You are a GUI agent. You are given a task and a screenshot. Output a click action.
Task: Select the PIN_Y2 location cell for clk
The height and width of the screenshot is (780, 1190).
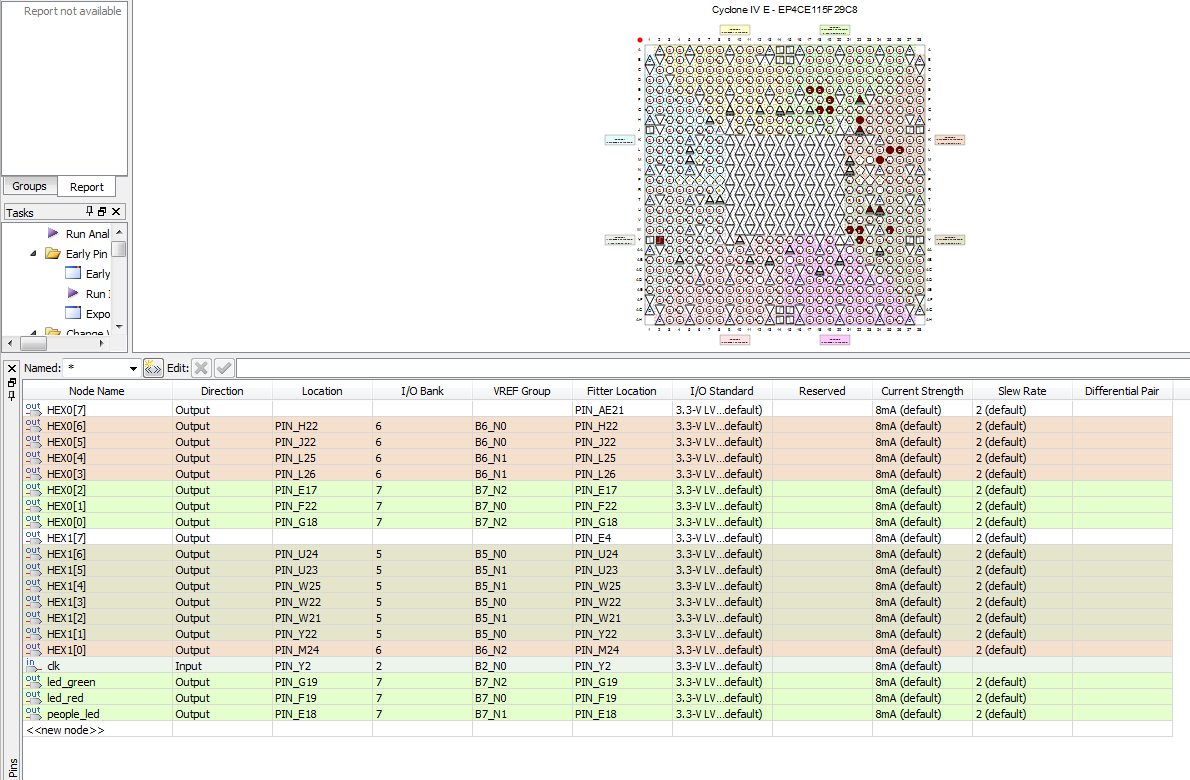[x=321, y=666]
